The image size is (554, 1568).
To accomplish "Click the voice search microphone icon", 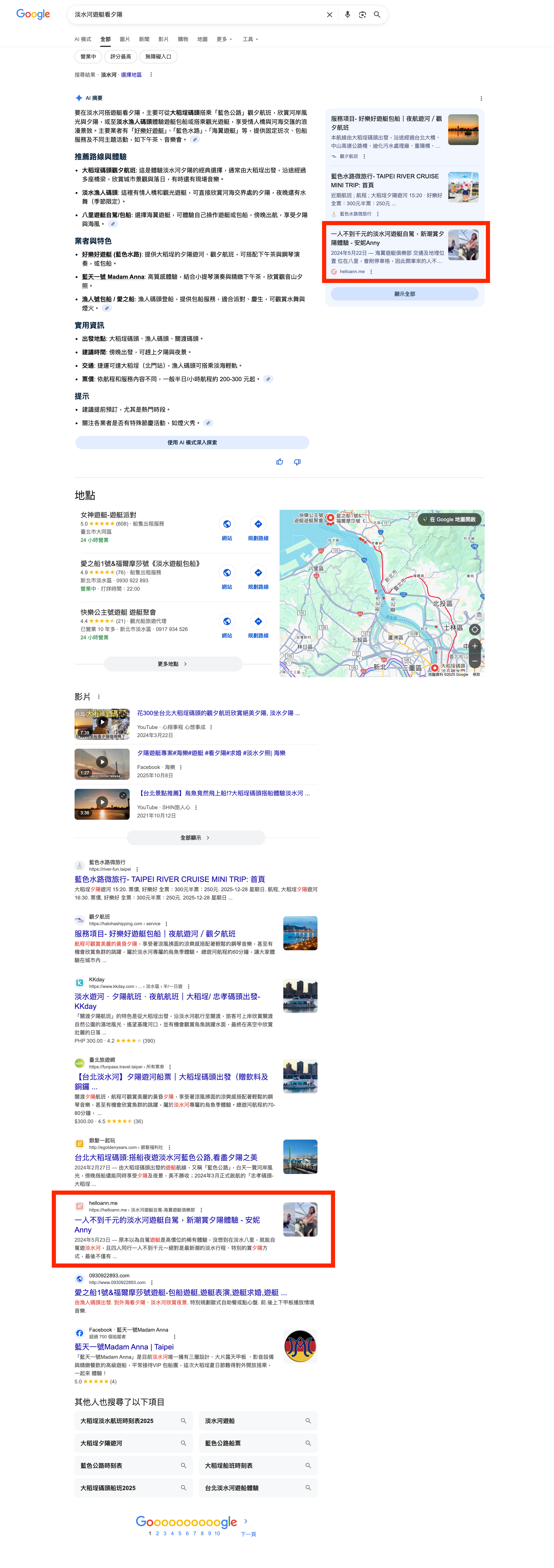I will coord(347,15).
